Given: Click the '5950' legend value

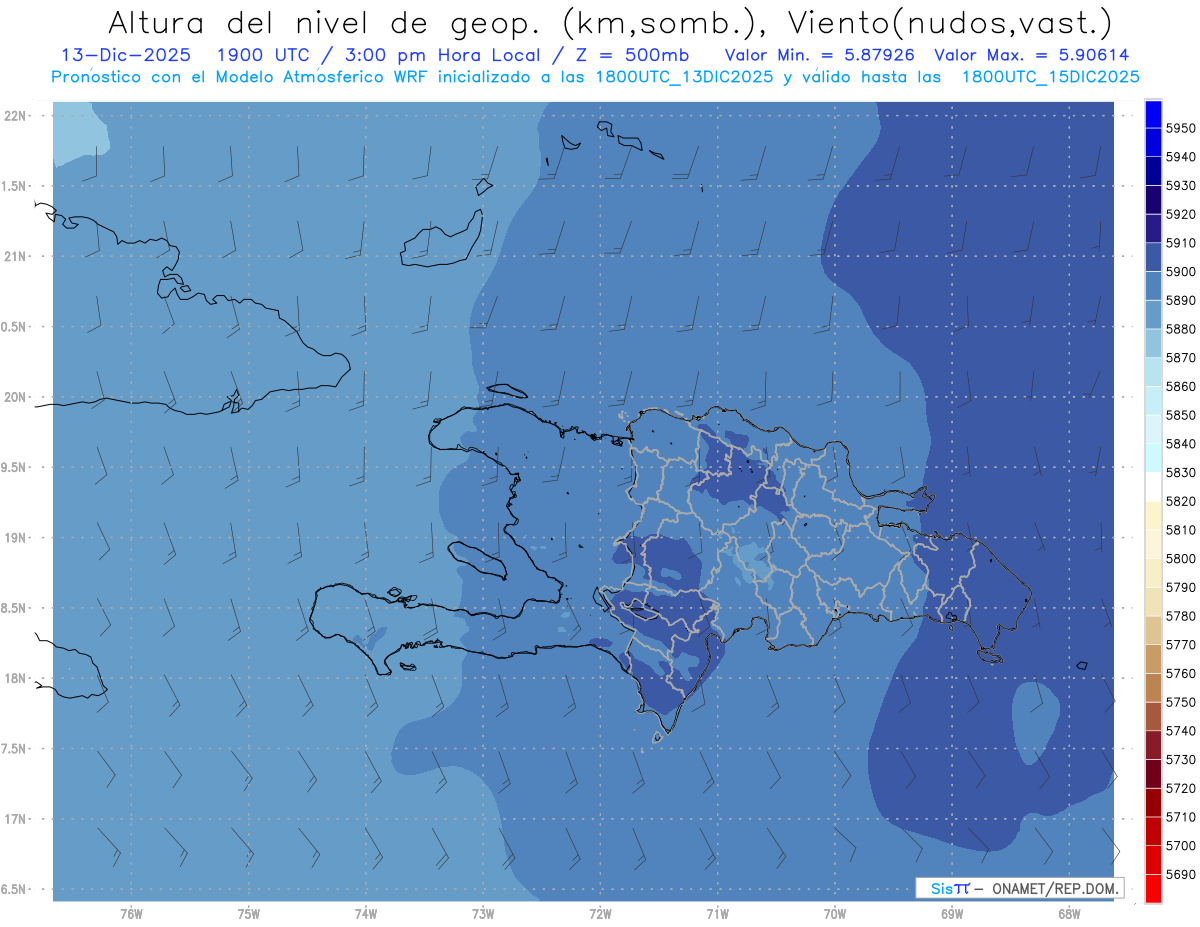Looking at the screenshot, I should (1181, 128).
